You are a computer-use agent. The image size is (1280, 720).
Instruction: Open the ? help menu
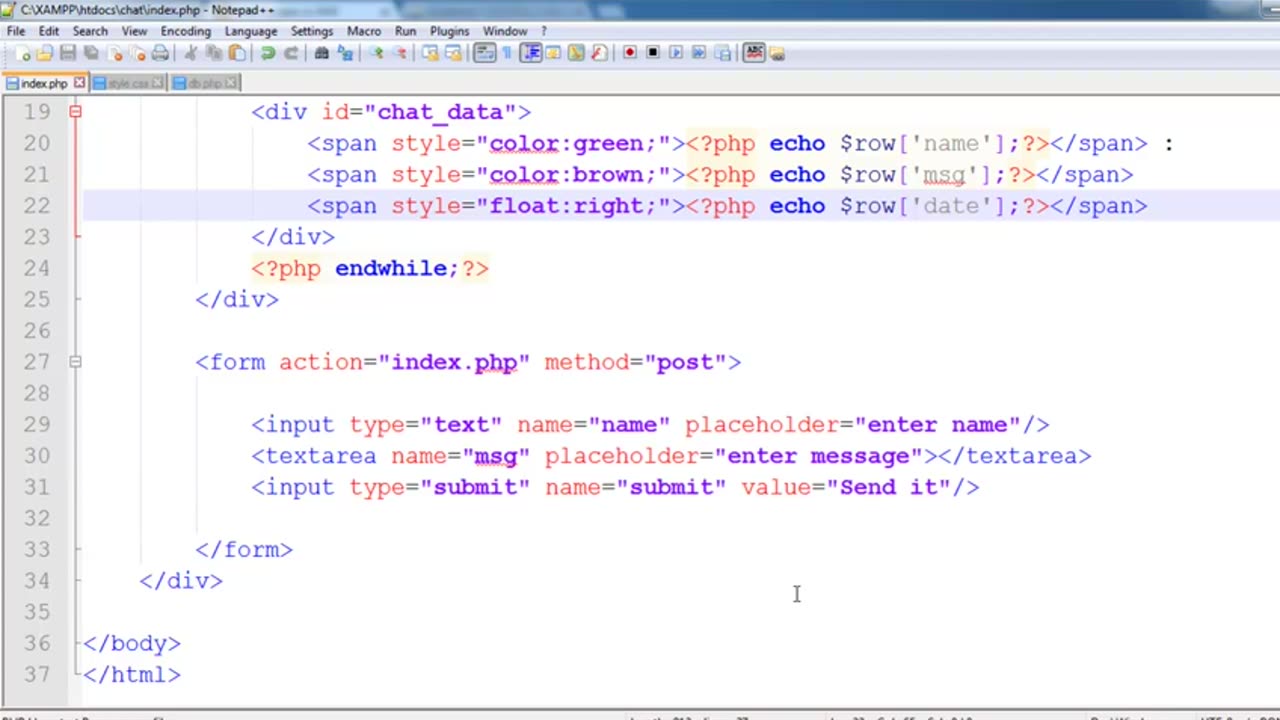tap(544, 31)
